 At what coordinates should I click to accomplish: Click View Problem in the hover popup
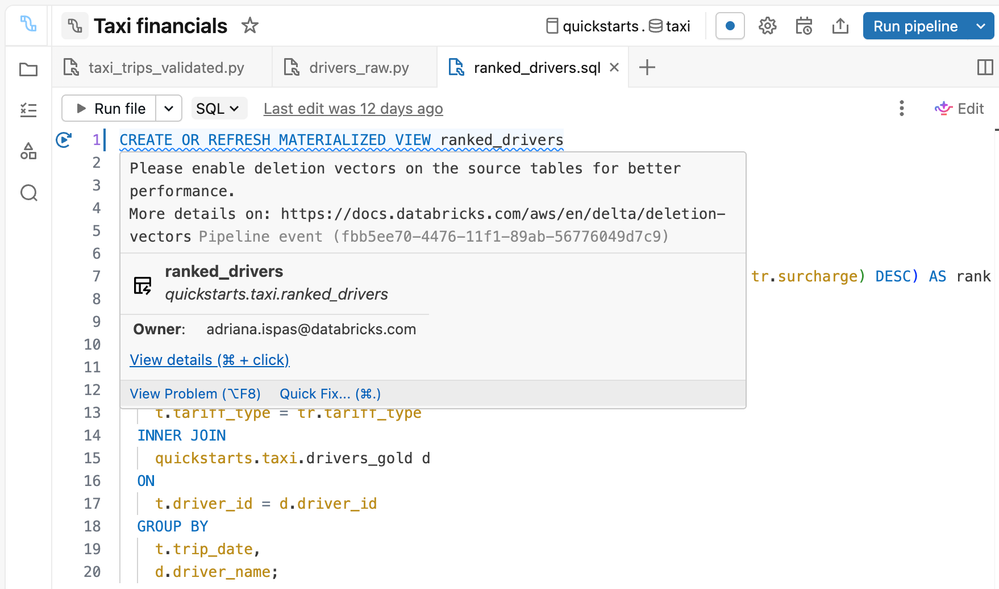point(195,394)
